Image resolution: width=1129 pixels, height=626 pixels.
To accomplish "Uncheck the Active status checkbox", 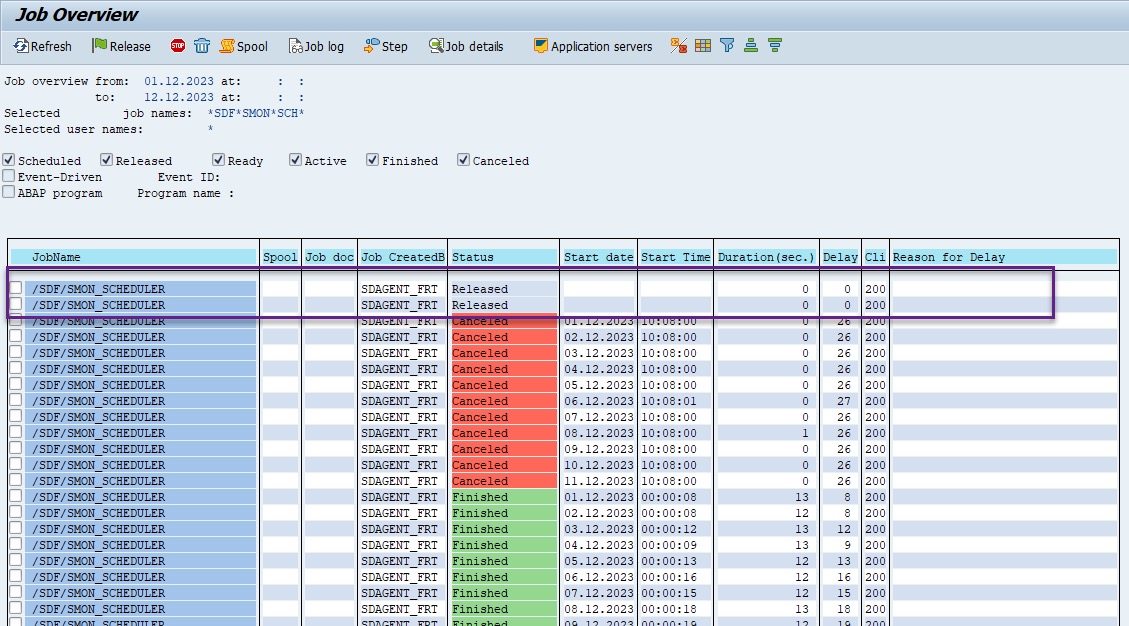I will 295,160.
